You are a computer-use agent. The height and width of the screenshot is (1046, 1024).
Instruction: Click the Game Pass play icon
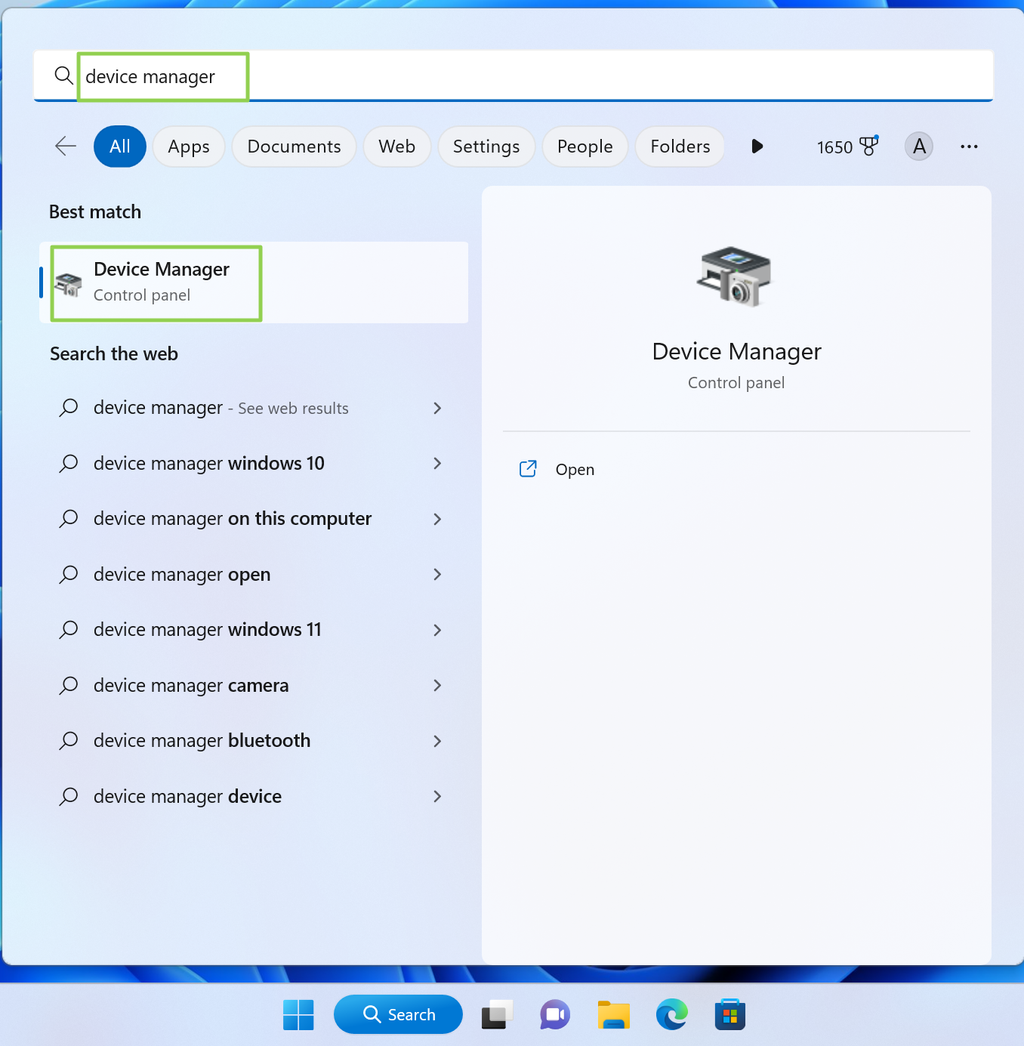(x=757, y=146)
